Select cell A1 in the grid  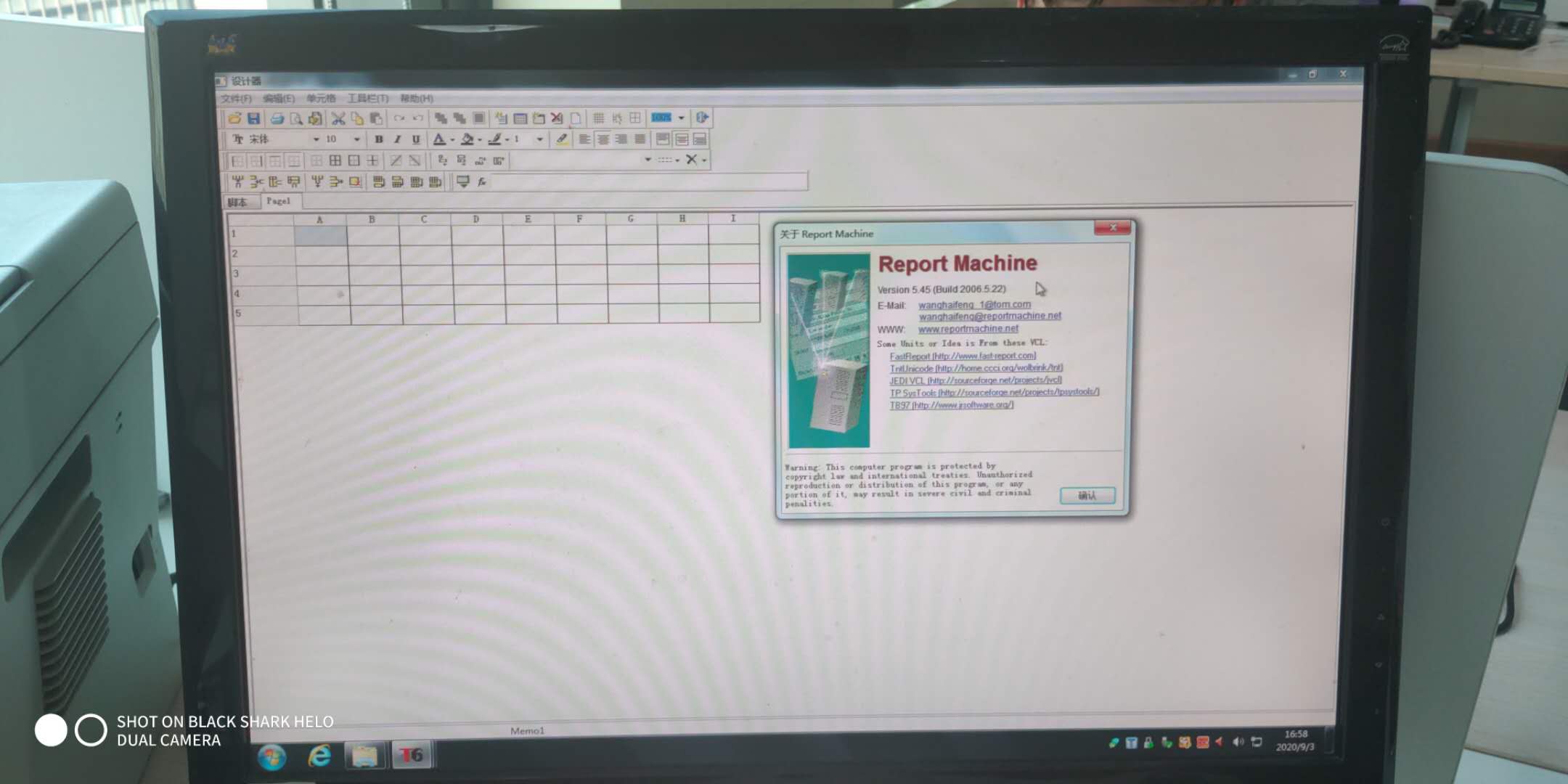(x=320, y=234)
